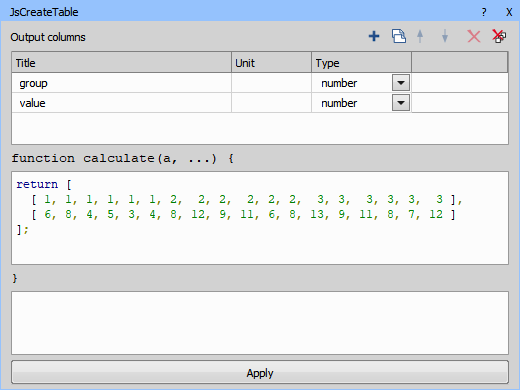Click the Unit cell of the group row
This screenshot has height=390, width=520.
tap(271, 83)
